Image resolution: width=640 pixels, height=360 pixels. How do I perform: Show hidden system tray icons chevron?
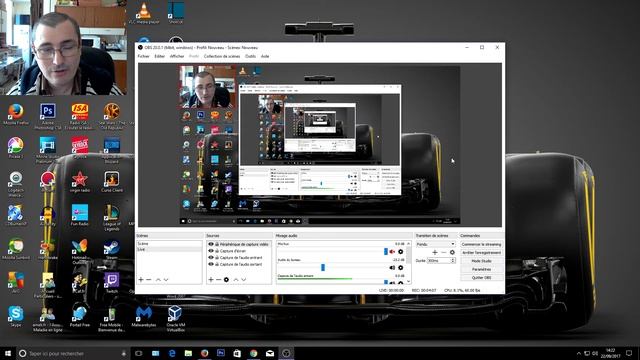(578, 353)
